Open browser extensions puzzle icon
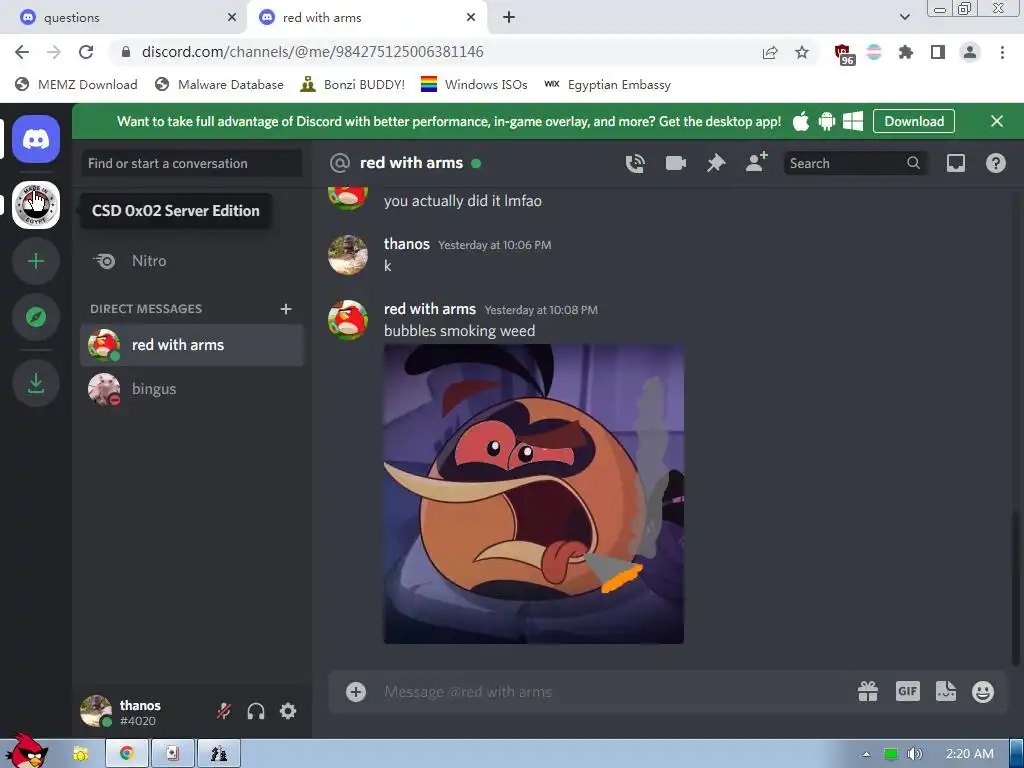Viewport: 1024px width, 768px height. [905, 52]
